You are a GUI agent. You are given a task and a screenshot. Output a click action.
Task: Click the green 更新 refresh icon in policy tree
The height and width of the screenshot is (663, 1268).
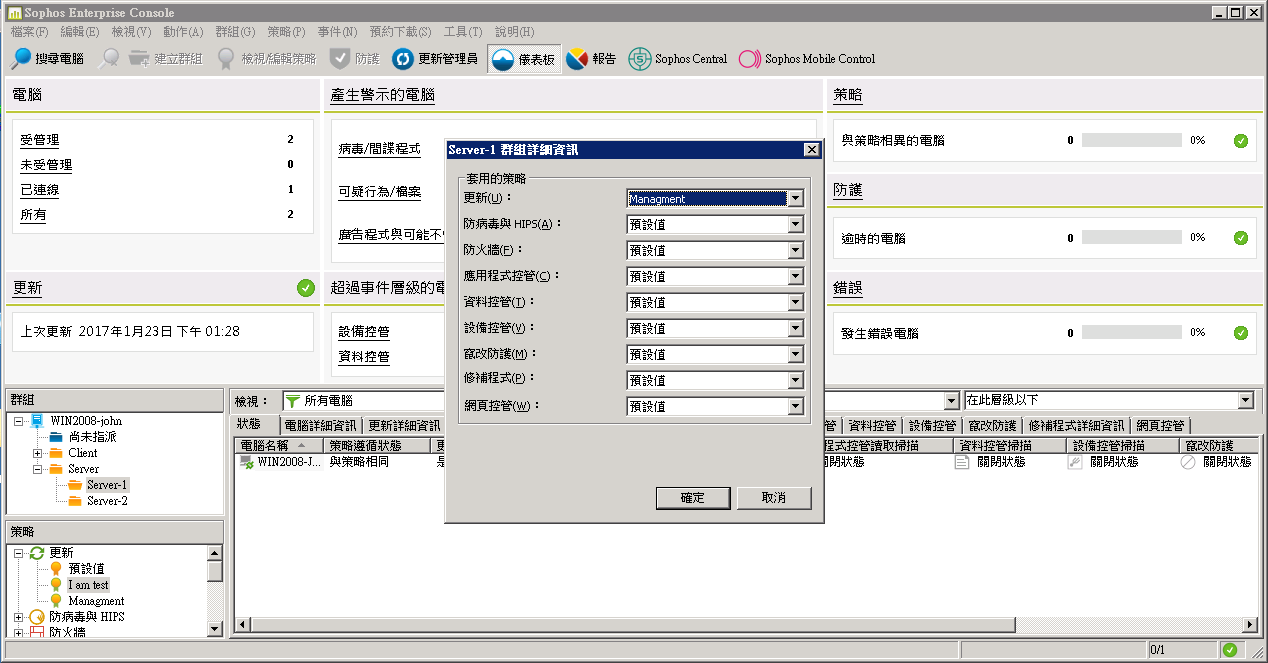37,553
